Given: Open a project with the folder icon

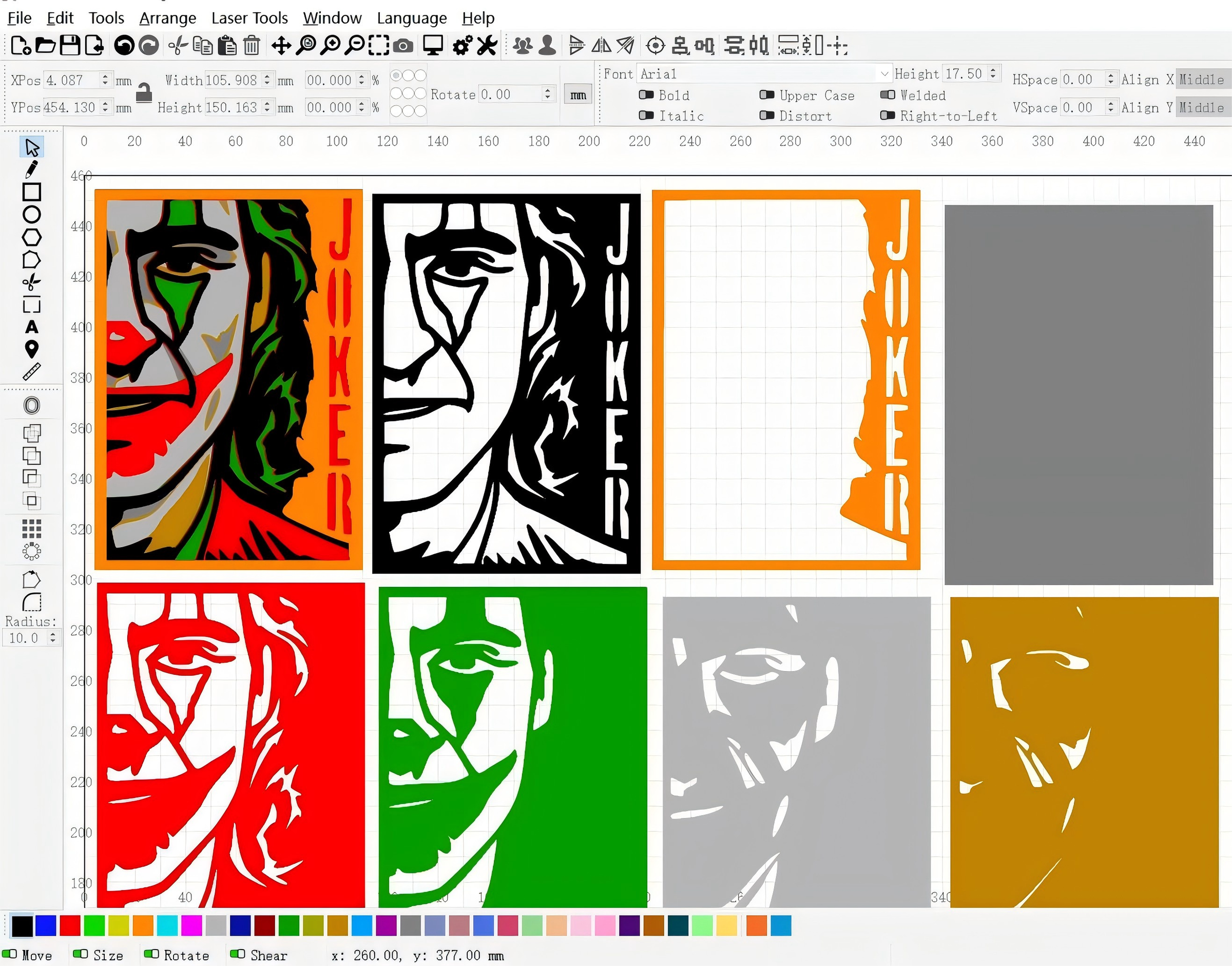Looking at the screenshot, I should click(45, 45).
